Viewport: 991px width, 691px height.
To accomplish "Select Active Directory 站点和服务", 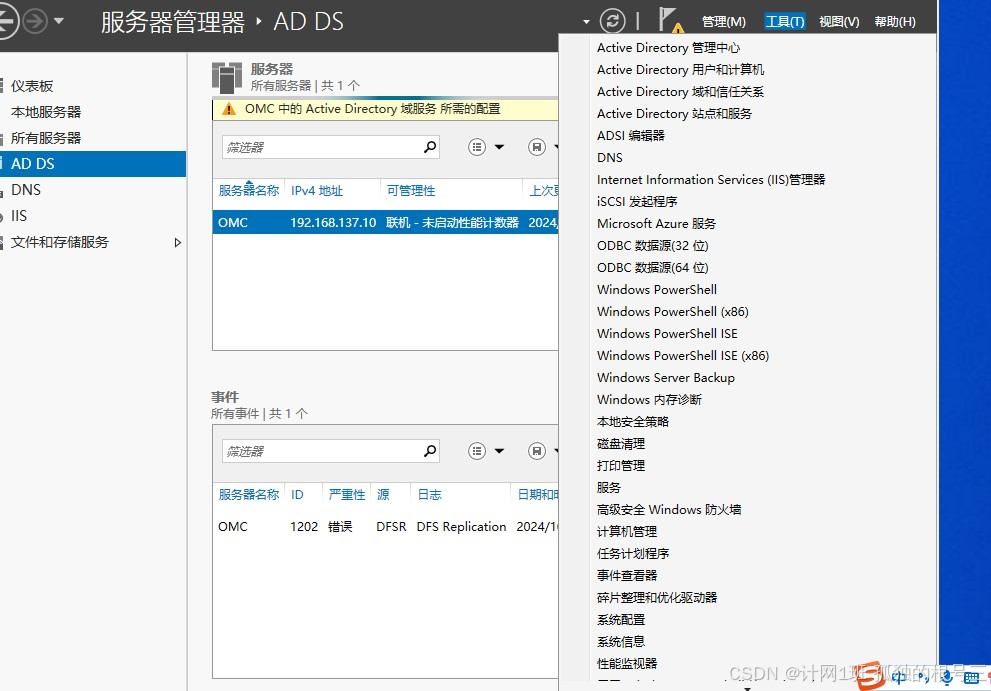I will (x=674, y=114).
